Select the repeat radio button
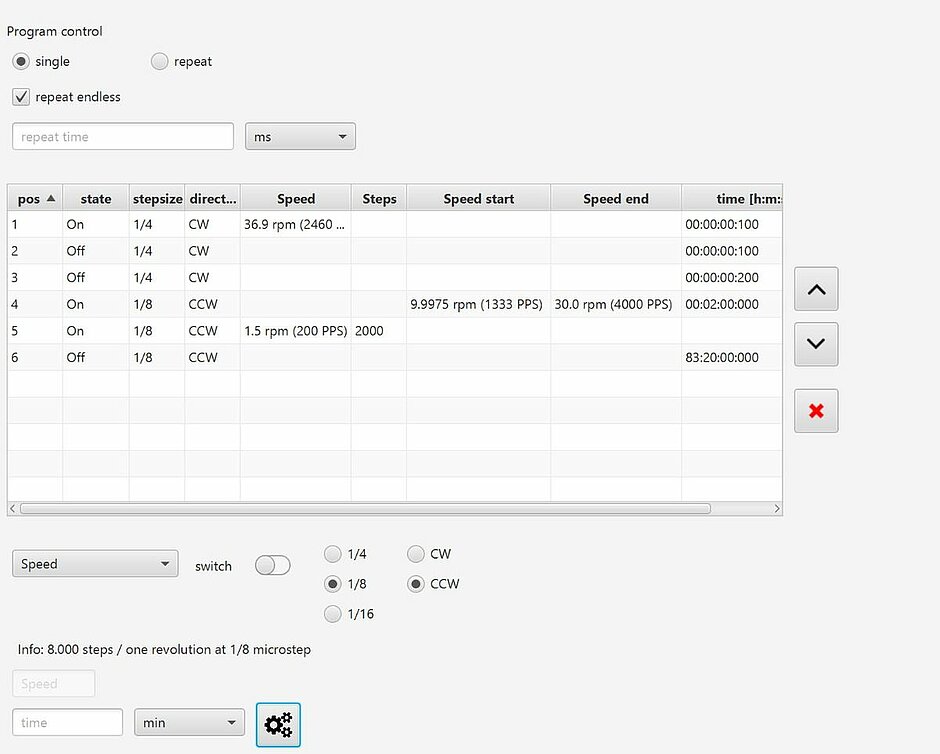This screenshot has height=754, width=940. pos(160,62)
